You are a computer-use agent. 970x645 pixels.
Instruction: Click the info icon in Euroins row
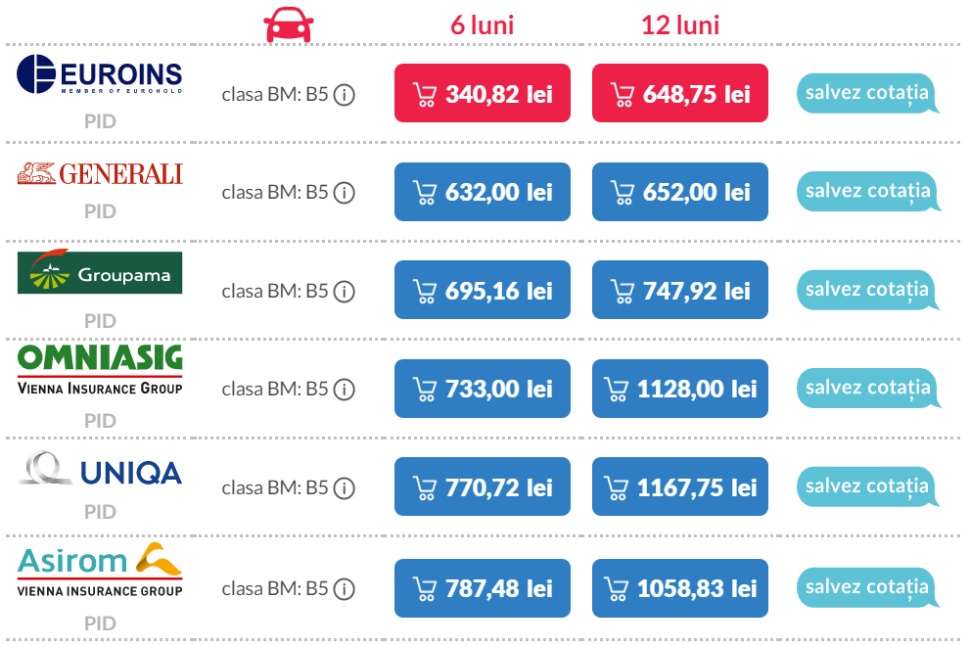[x=345, y=95]
